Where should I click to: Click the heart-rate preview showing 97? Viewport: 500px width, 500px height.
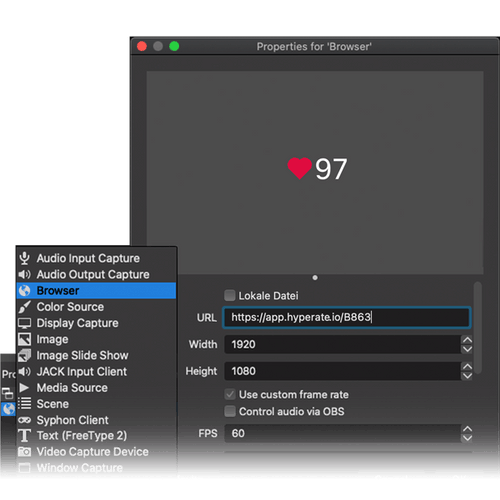point(315,172)
